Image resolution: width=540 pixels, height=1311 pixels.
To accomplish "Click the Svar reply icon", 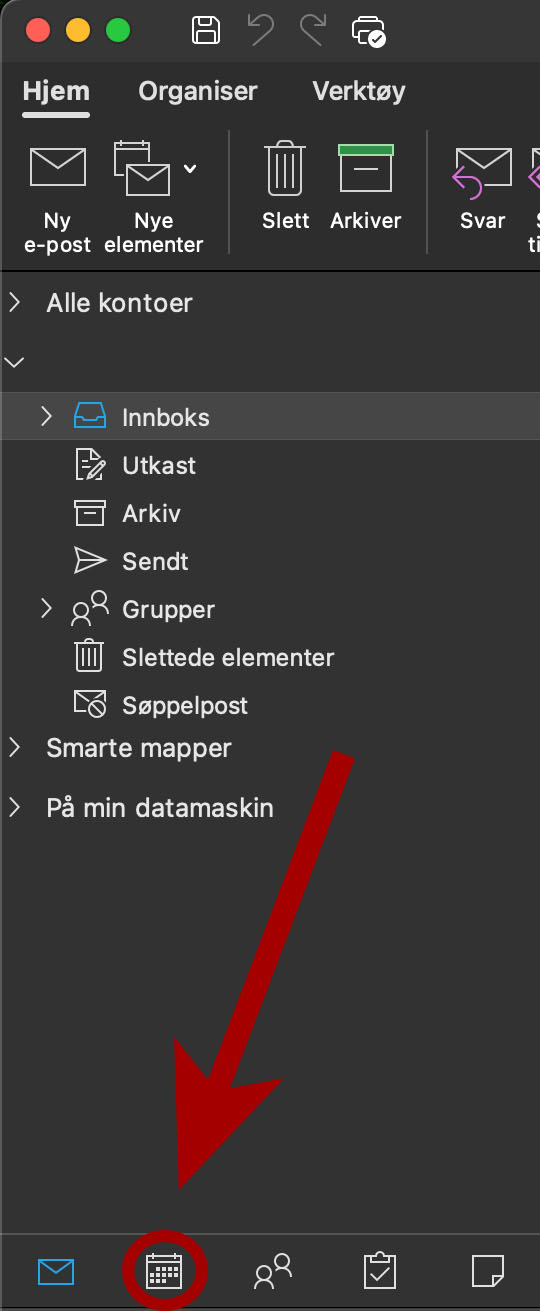I will 483,168.
